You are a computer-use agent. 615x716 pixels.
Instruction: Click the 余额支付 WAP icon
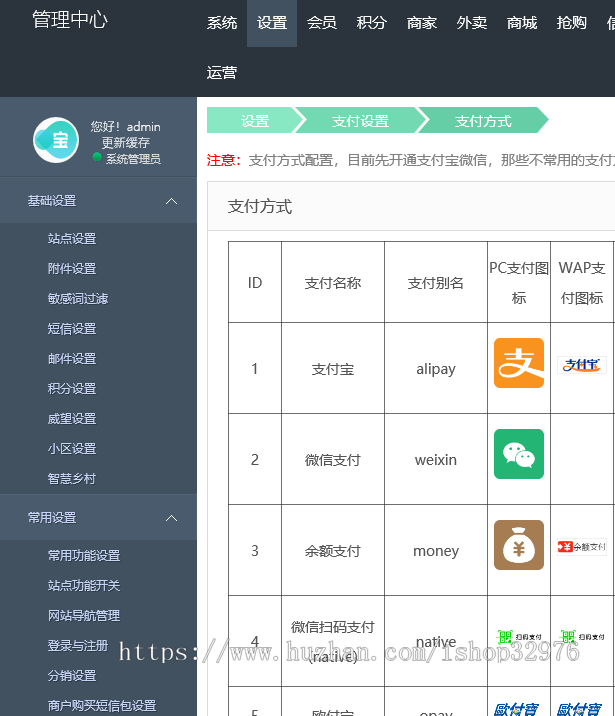click(x=582, y=547)
